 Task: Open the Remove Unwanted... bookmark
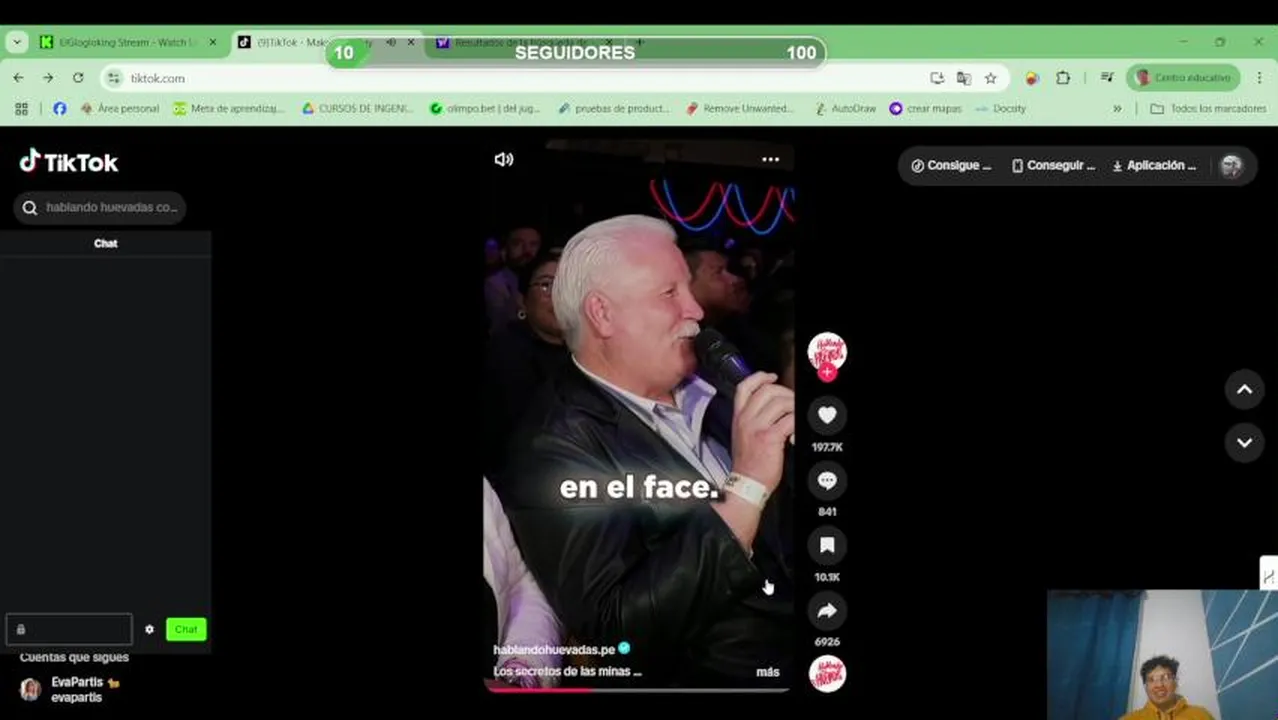740,108
